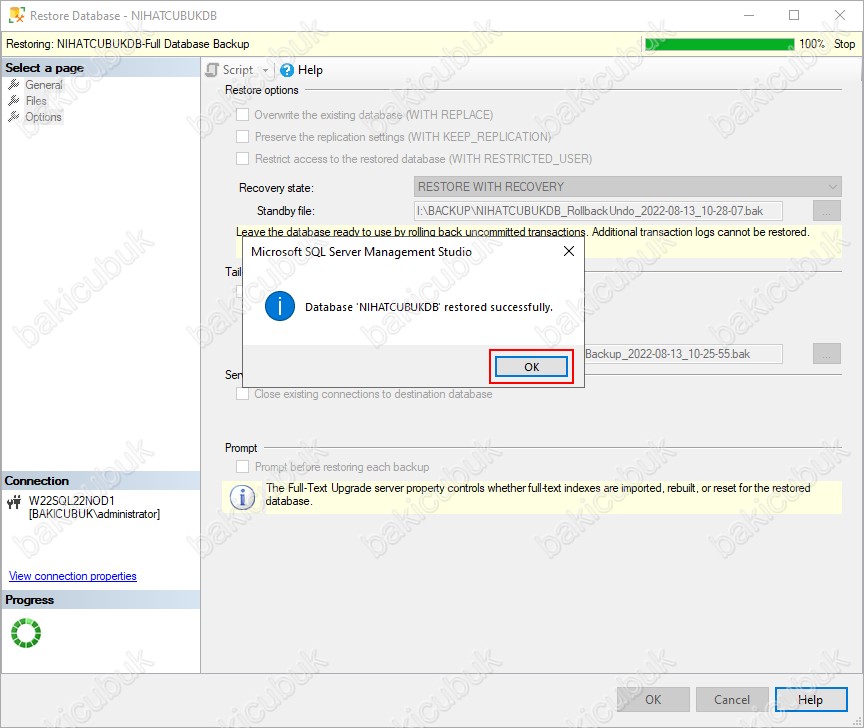
Task: Open the Recovery state dropdown
Action: pyautogui.click(x=628, y=186)
